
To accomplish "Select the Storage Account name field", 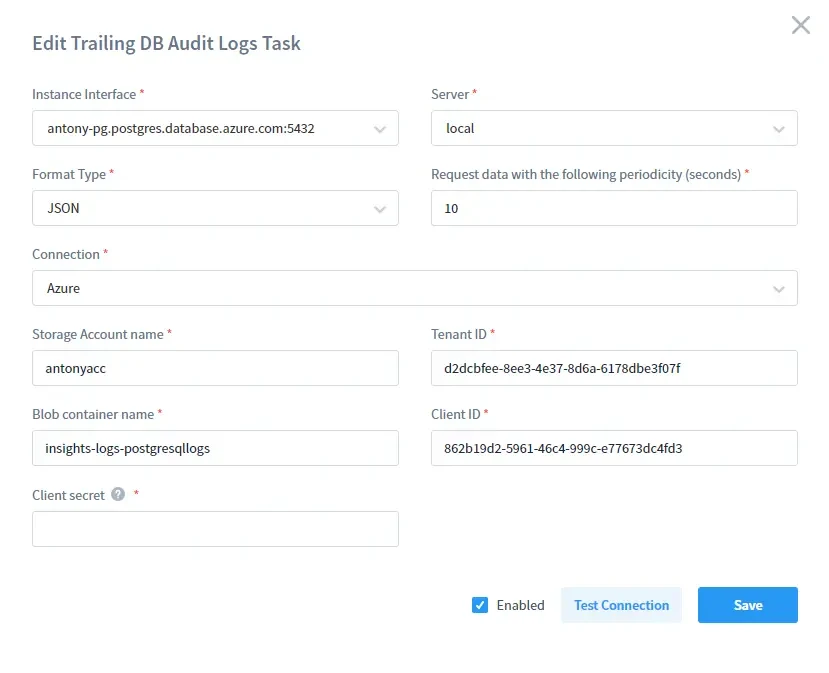I will (215, 368).
